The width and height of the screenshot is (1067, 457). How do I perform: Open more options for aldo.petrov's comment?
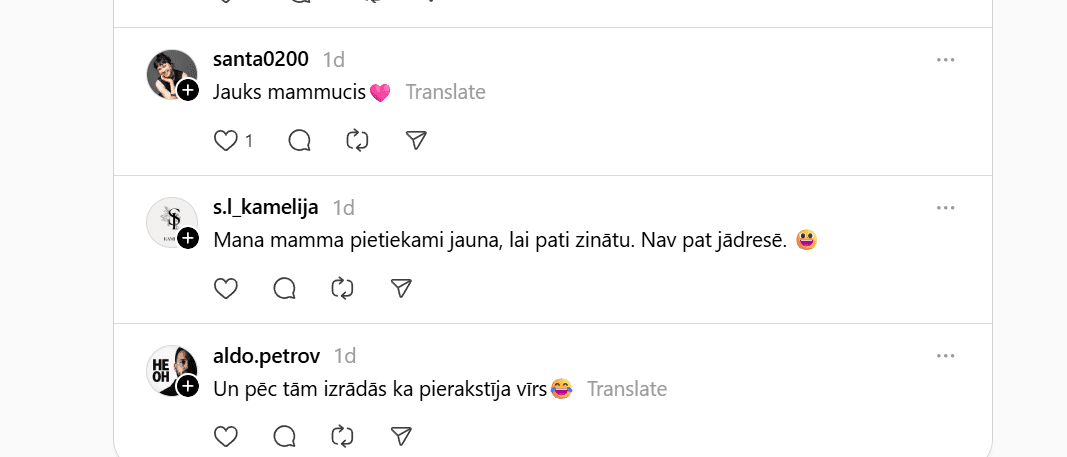946,356
